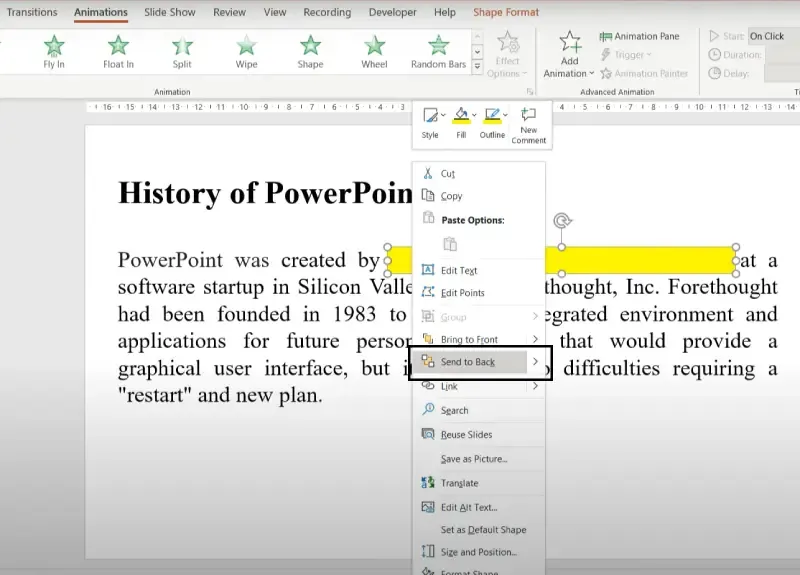800x575 pixels.
Task: Expand the animation gallery More arrow
Action: tap(478, 67)
